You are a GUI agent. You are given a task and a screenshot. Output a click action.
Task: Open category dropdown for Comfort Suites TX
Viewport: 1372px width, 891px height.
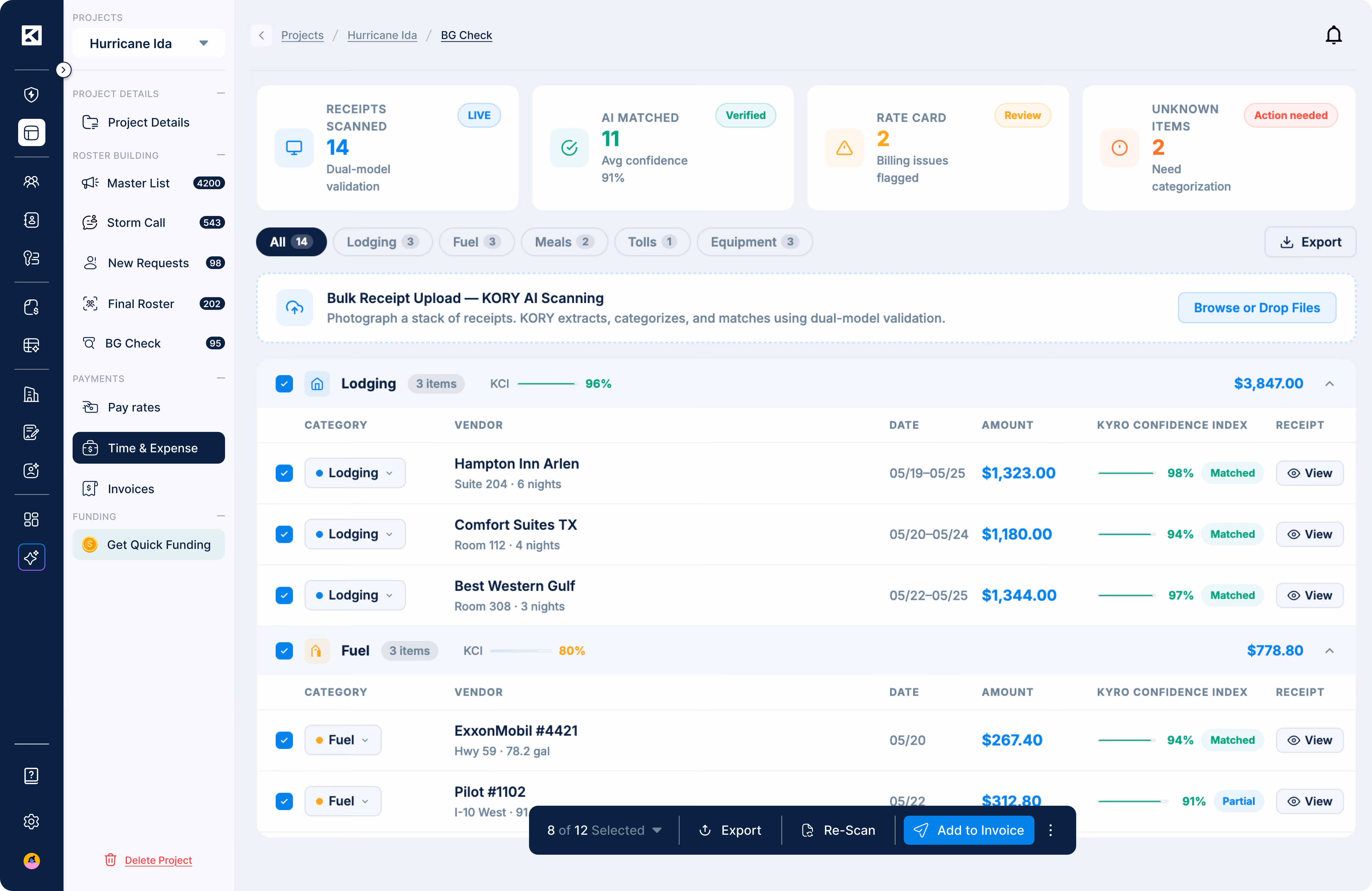[355, 534]
